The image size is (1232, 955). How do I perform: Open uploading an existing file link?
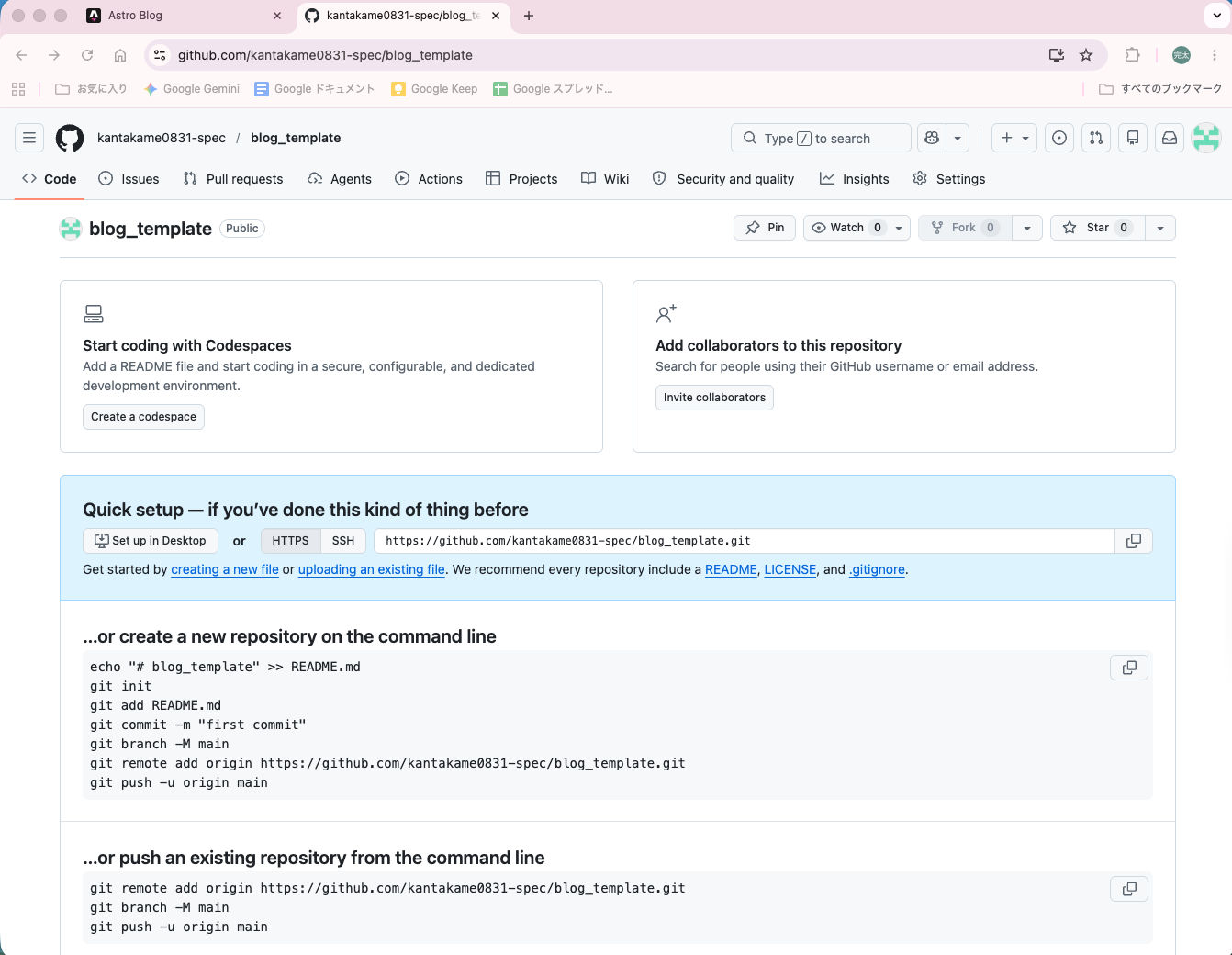coord(372,569)
